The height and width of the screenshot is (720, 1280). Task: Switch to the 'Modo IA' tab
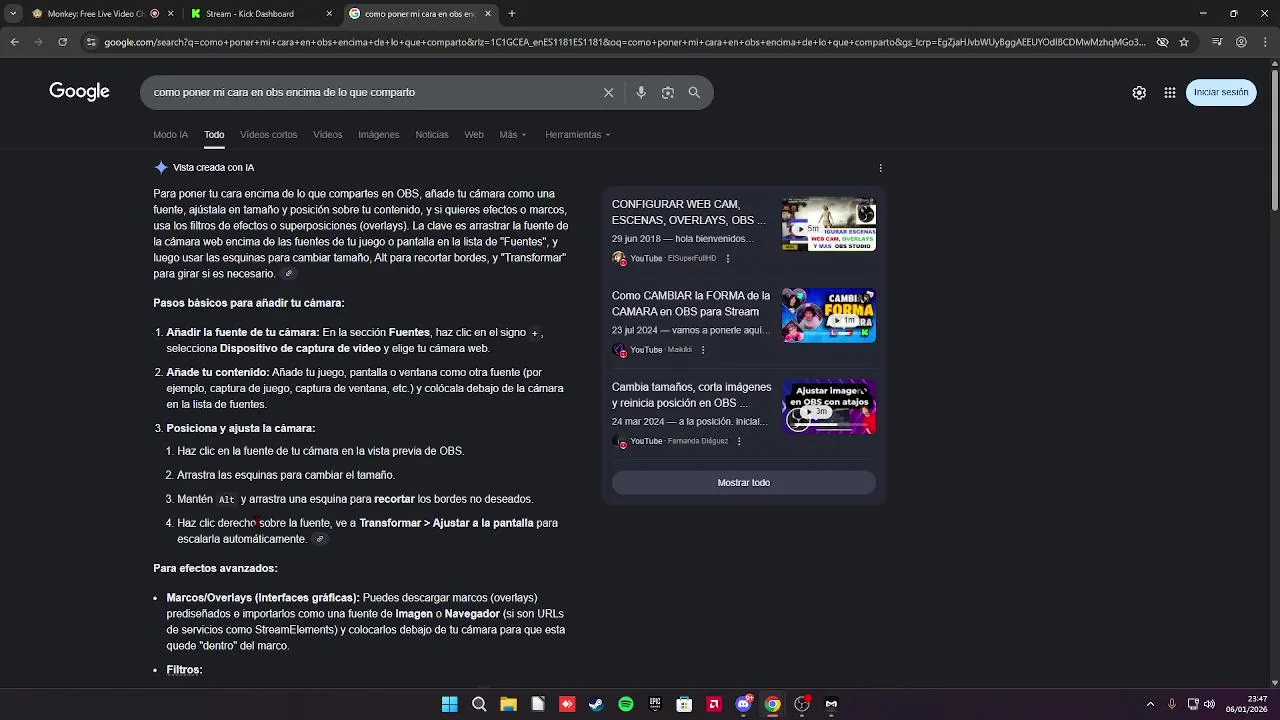click(x=170, y=135)
